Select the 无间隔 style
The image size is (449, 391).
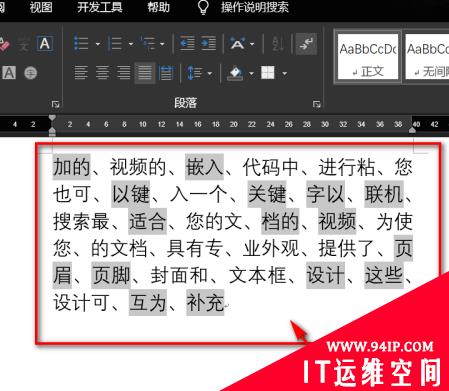point(427,56)
